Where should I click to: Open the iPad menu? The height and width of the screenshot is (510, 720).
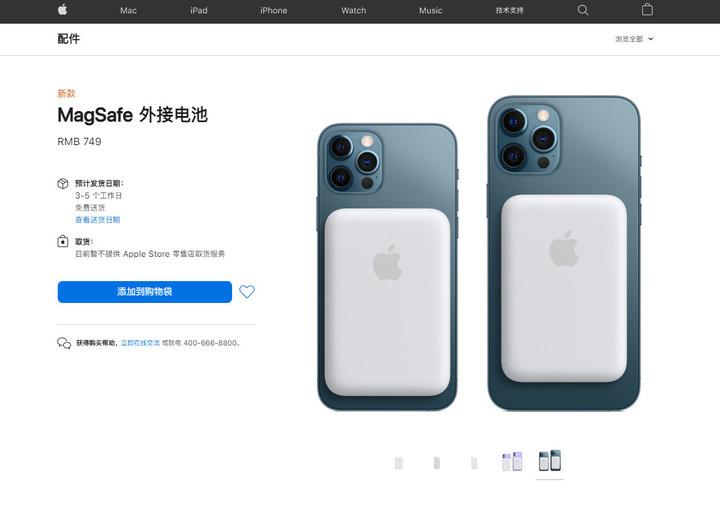199,10
